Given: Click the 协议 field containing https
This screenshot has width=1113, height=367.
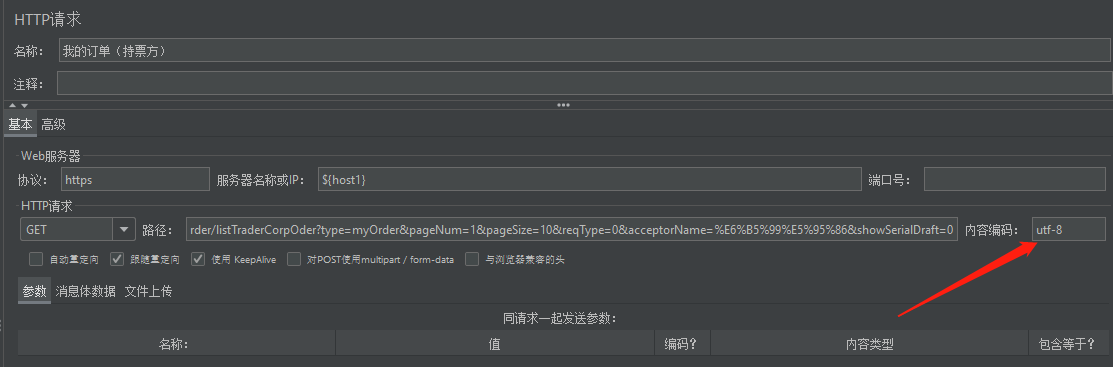Looking at the screenshot, I should point(136,180).
